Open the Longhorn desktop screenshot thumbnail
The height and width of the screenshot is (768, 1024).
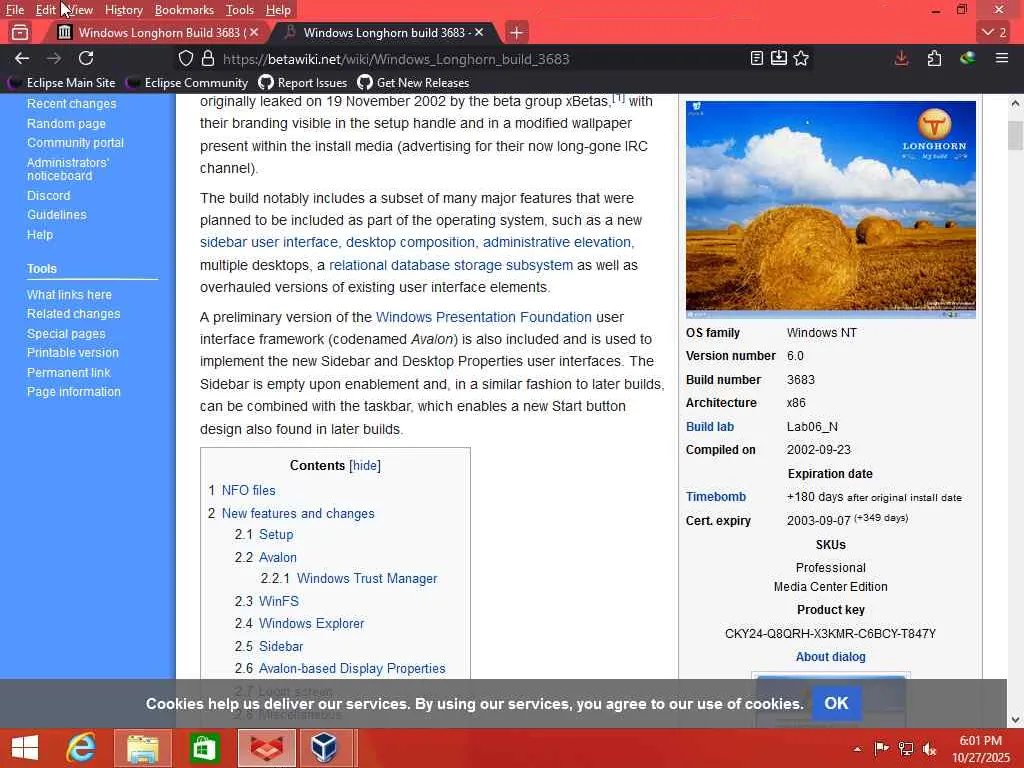point(831,209)
